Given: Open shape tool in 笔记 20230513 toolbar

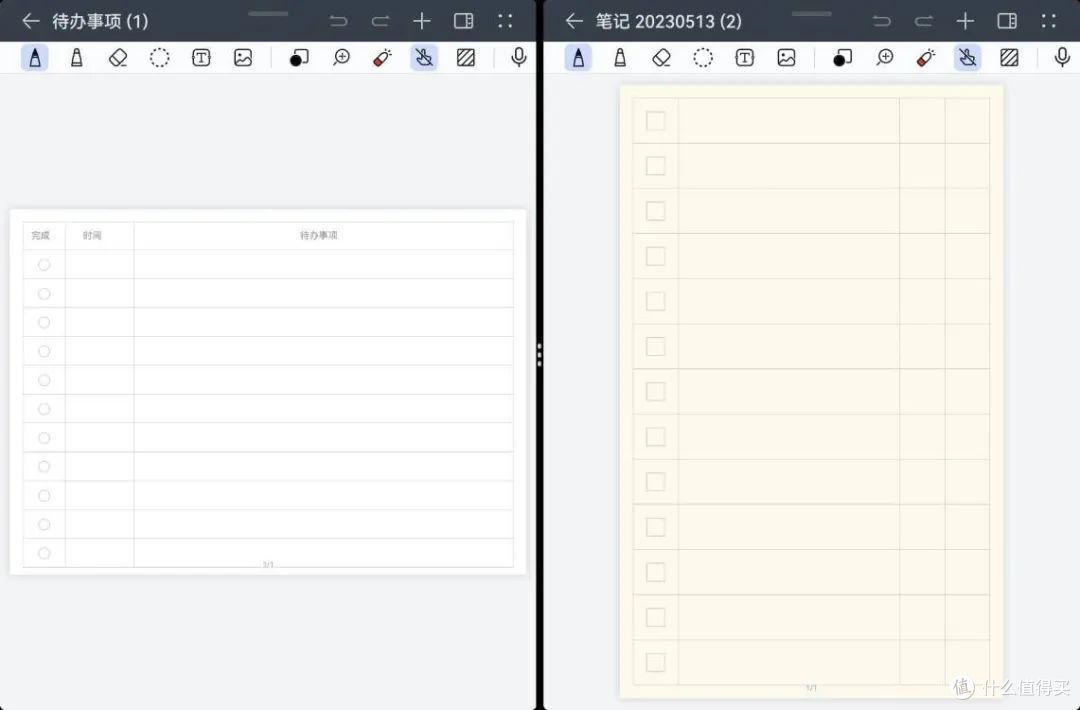Looking at the screenshot, I should point(842,58).
